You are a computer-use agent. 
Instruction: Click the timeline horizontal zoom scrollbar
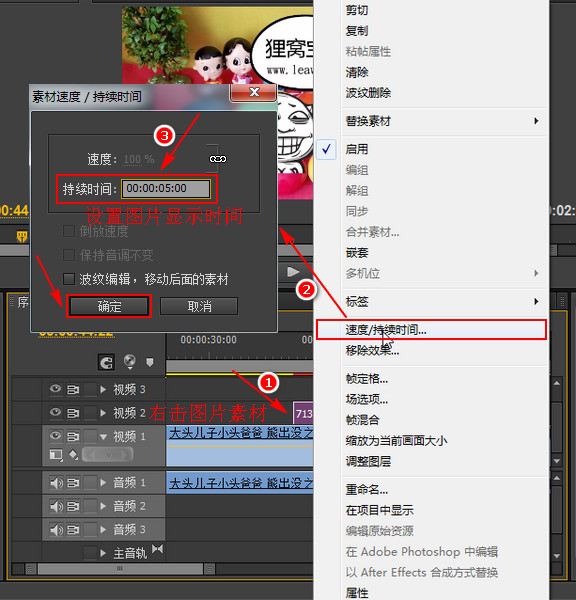(x=120, y=569)
